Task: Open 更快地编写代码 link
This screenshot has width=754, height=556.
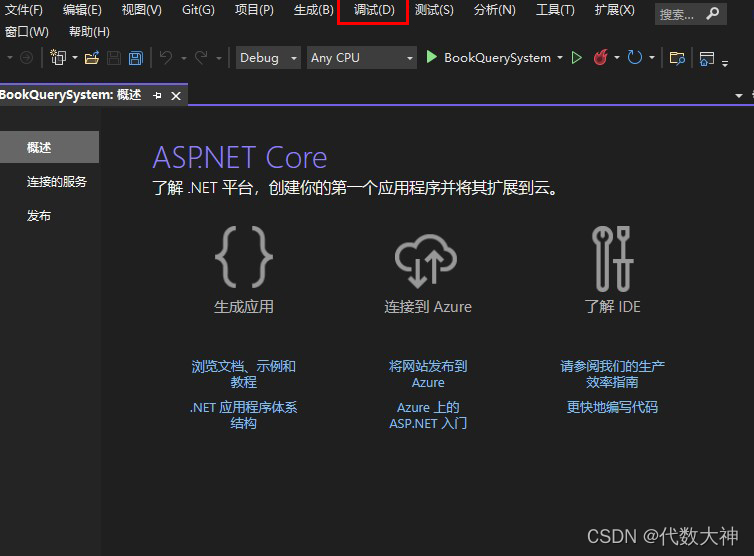Action: (612, 407)
